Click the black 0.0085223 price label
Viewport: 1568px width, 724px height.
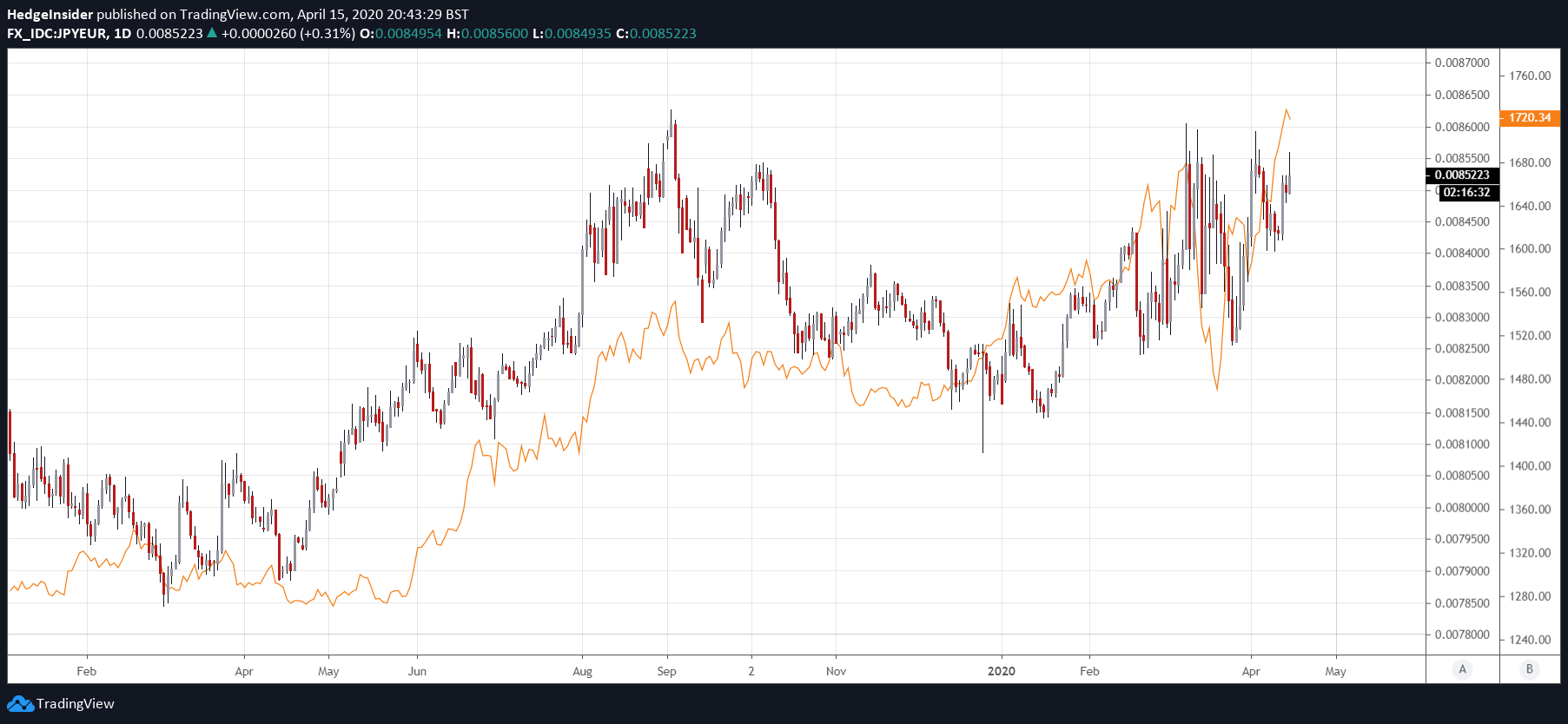pyautogui.click(x=1462, y=175)
